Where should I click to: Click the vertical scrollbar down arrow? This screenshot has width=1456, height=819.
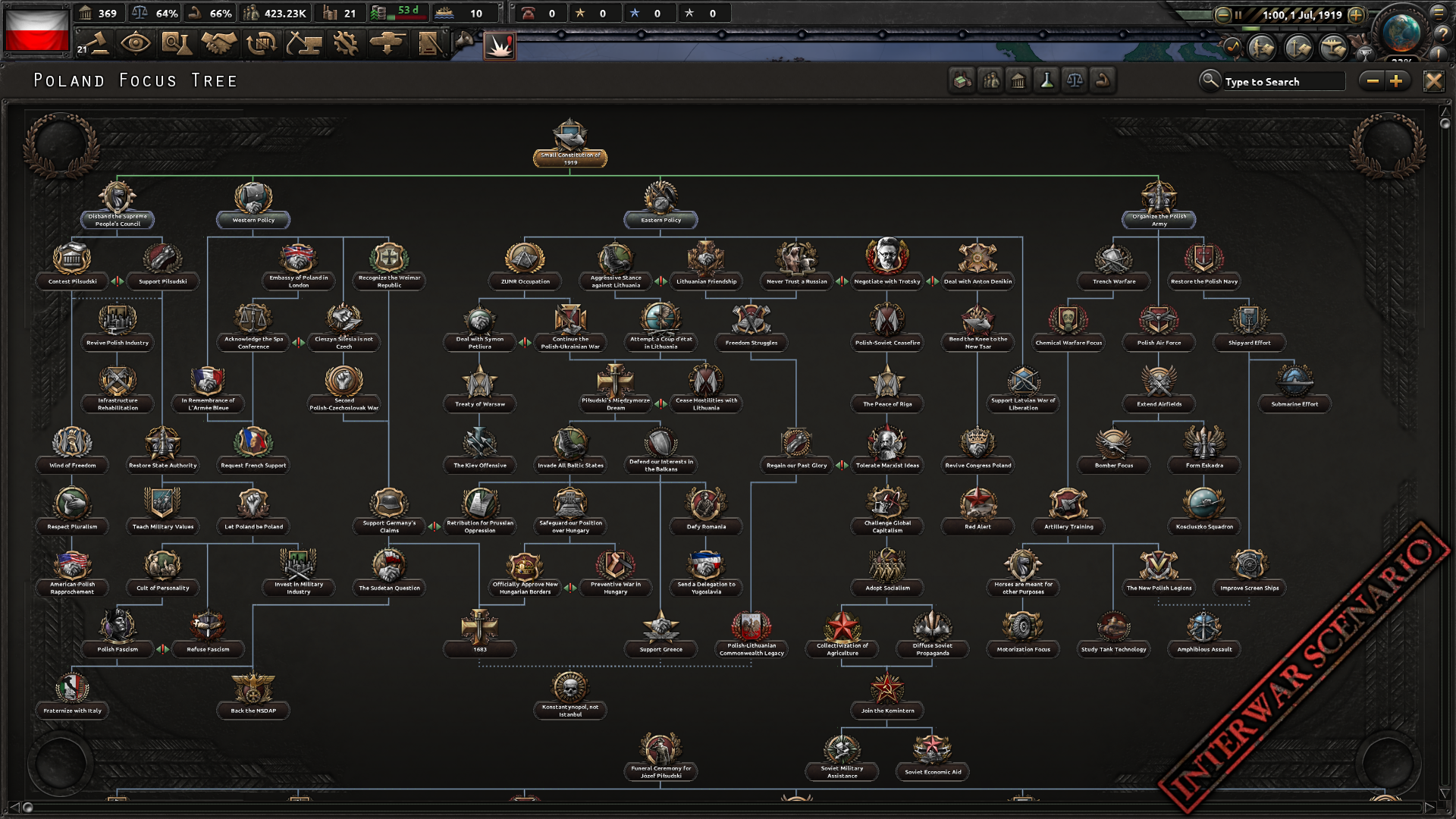(1444, 794)
